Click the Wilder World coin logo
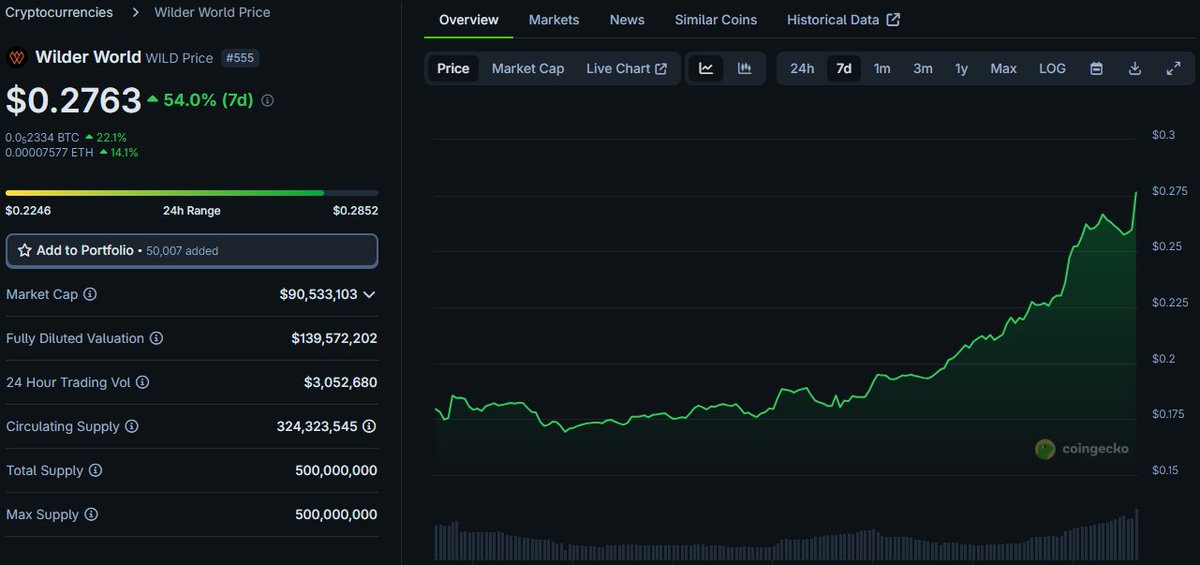1200x565 pixels. (x=16, y=57)
